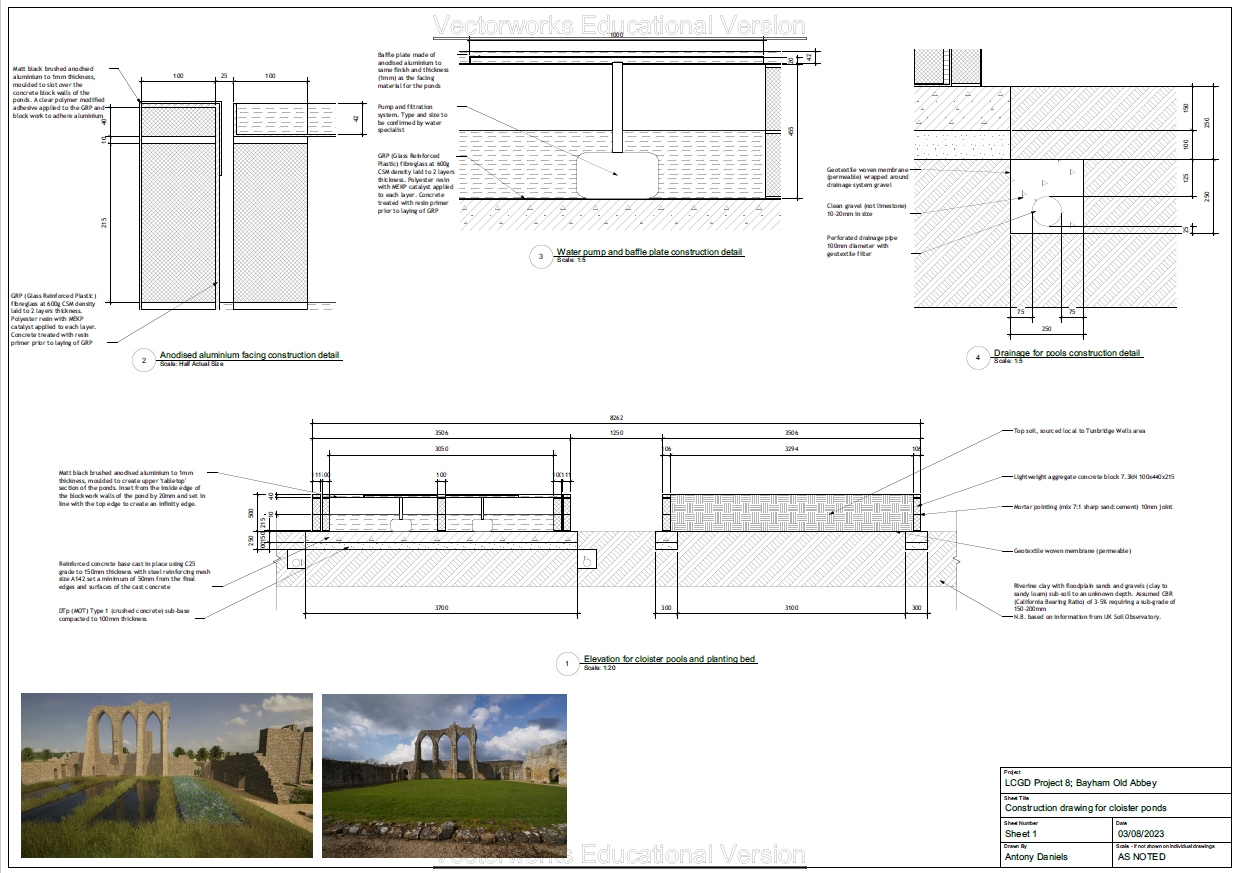Click the 'Scale: 1:5' label under the water pump detail
The width and height of the screenshot is (1238, 873).
(x=571, y=261)
